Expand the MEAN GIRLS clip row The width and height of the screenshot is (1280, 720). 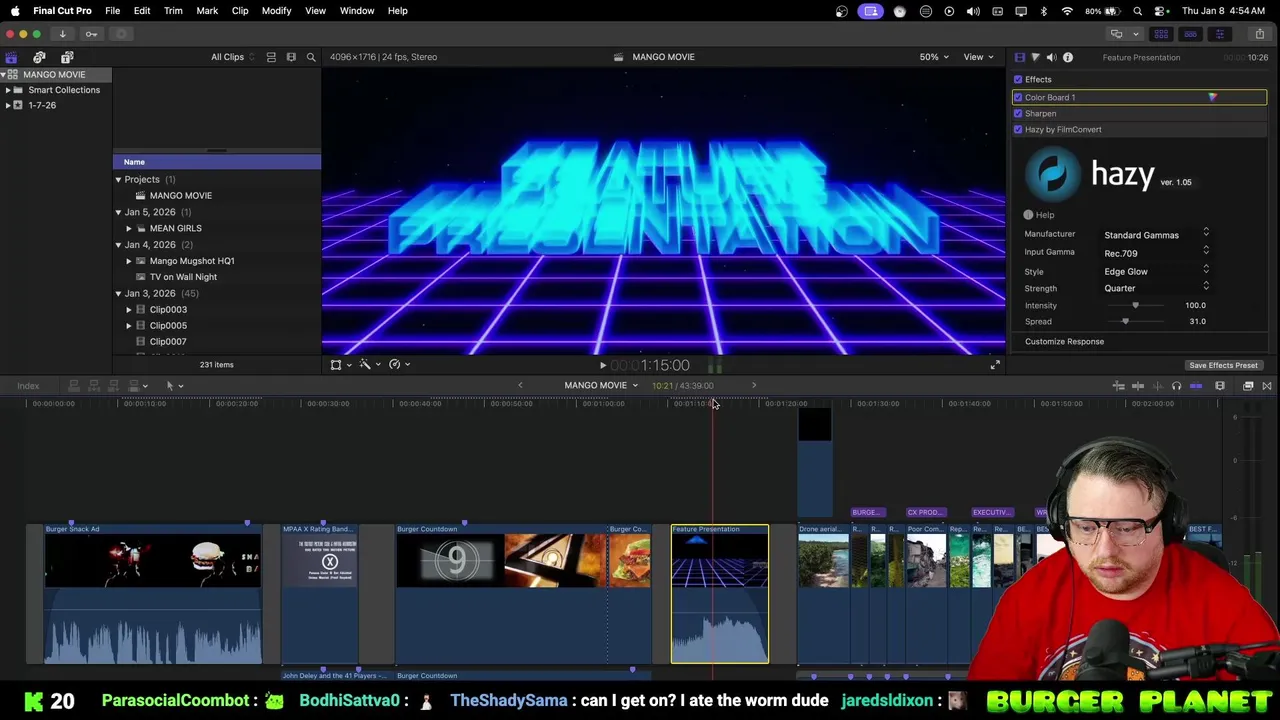pos(128,228)
